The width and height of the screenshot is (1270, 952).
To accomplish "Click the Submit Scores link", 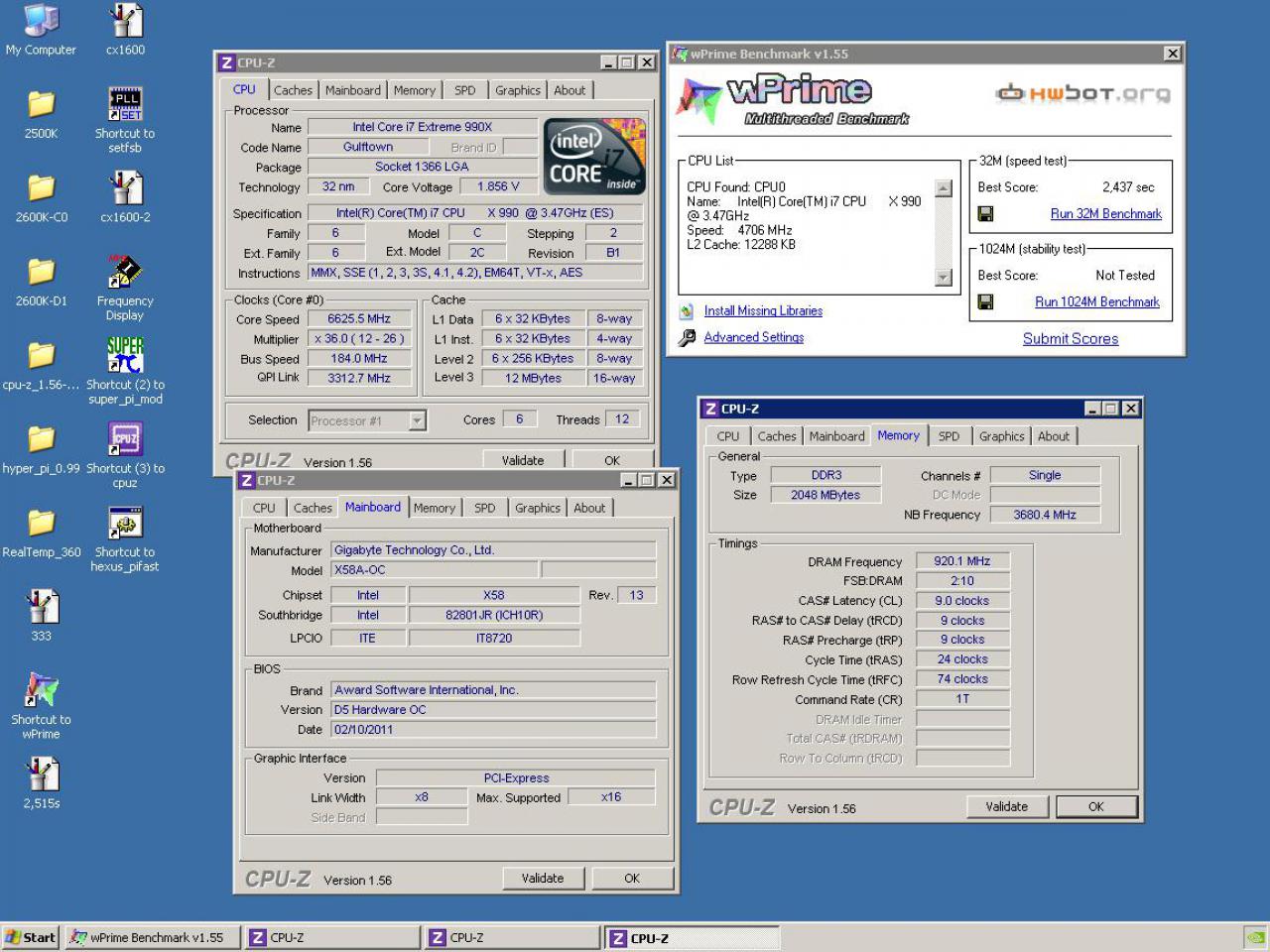I will coord(1071,339).
